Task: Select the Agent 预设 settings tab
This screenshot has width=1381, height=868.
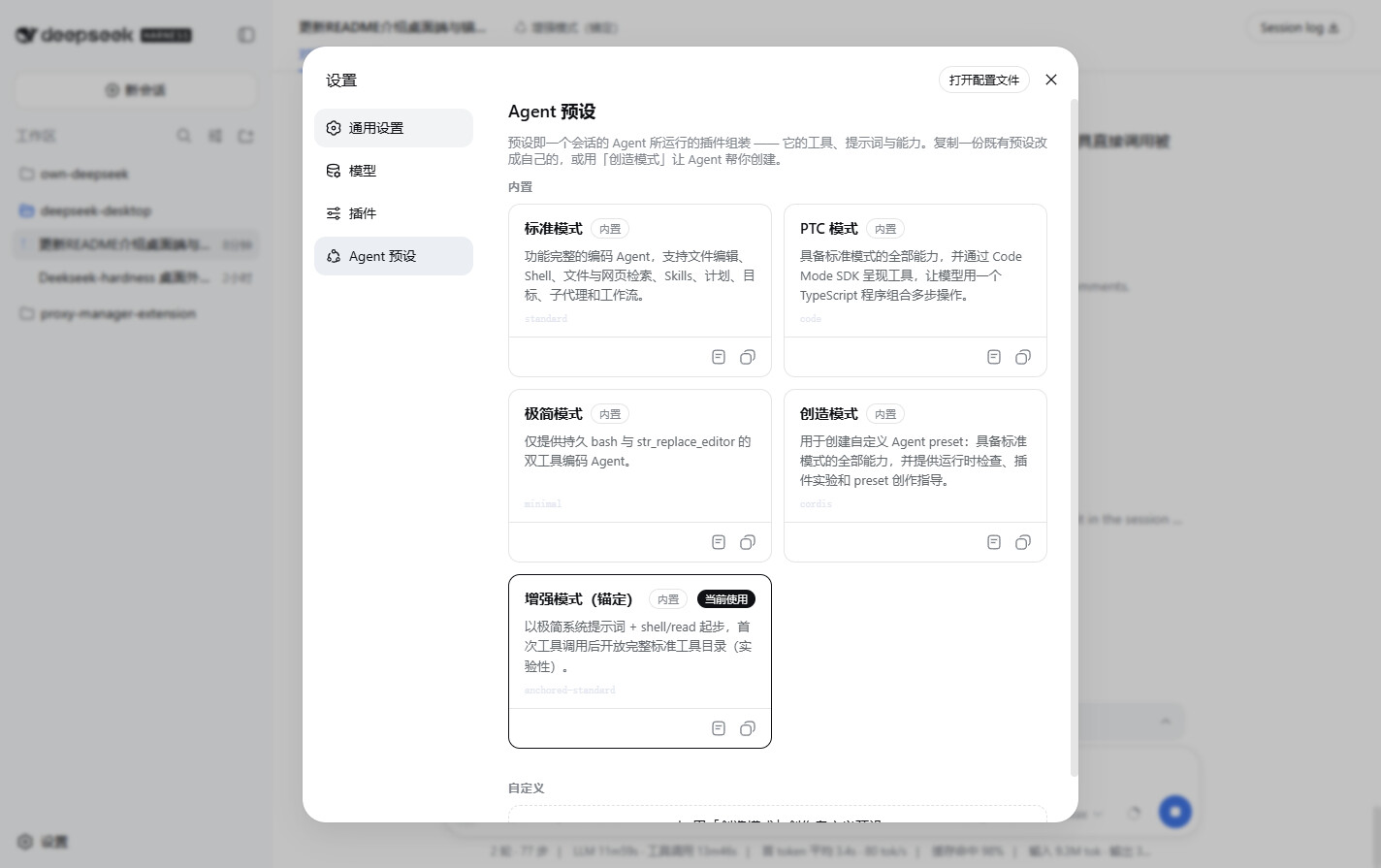Action: [x=394, y=256]
